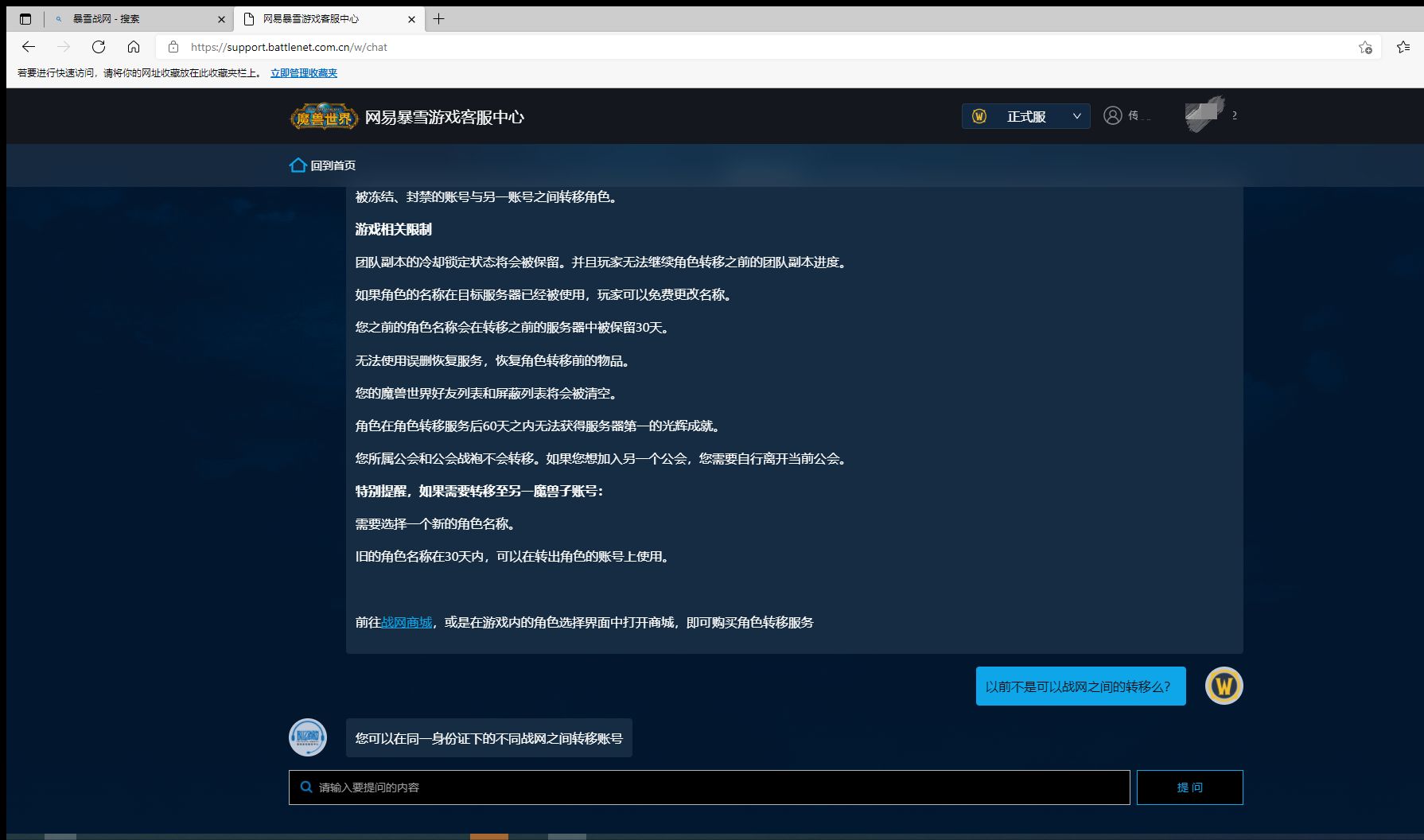Image resolution: width=1424 pixels, height=840 pixels.
Task: Click the 特别提醒 bold heading line
Action: tap(479, 492)
